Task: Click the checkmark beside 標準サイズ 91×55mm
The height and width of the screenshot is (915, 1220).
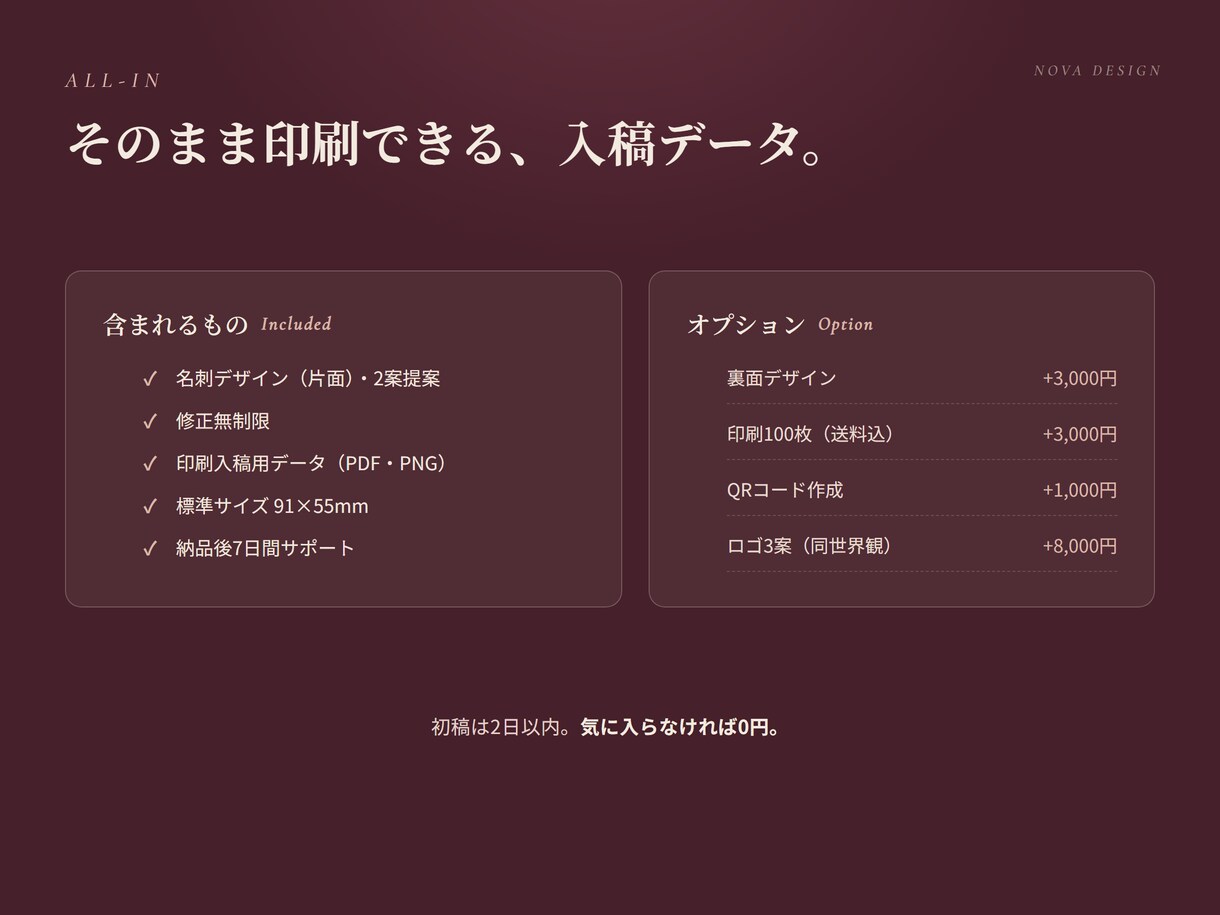Action: (x=150, y=506)
